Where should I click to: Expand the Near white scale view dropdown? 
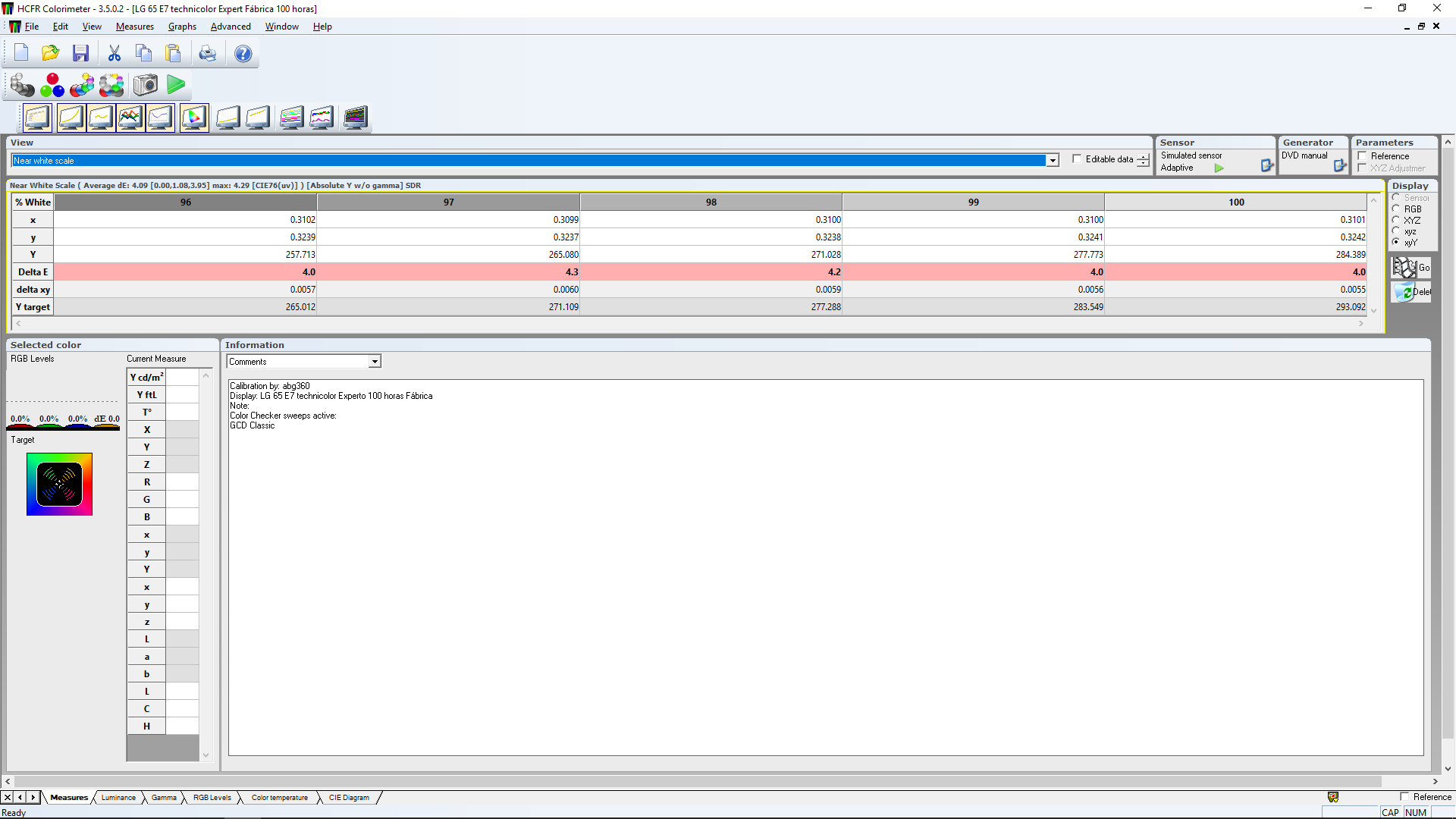[1053, 161]
